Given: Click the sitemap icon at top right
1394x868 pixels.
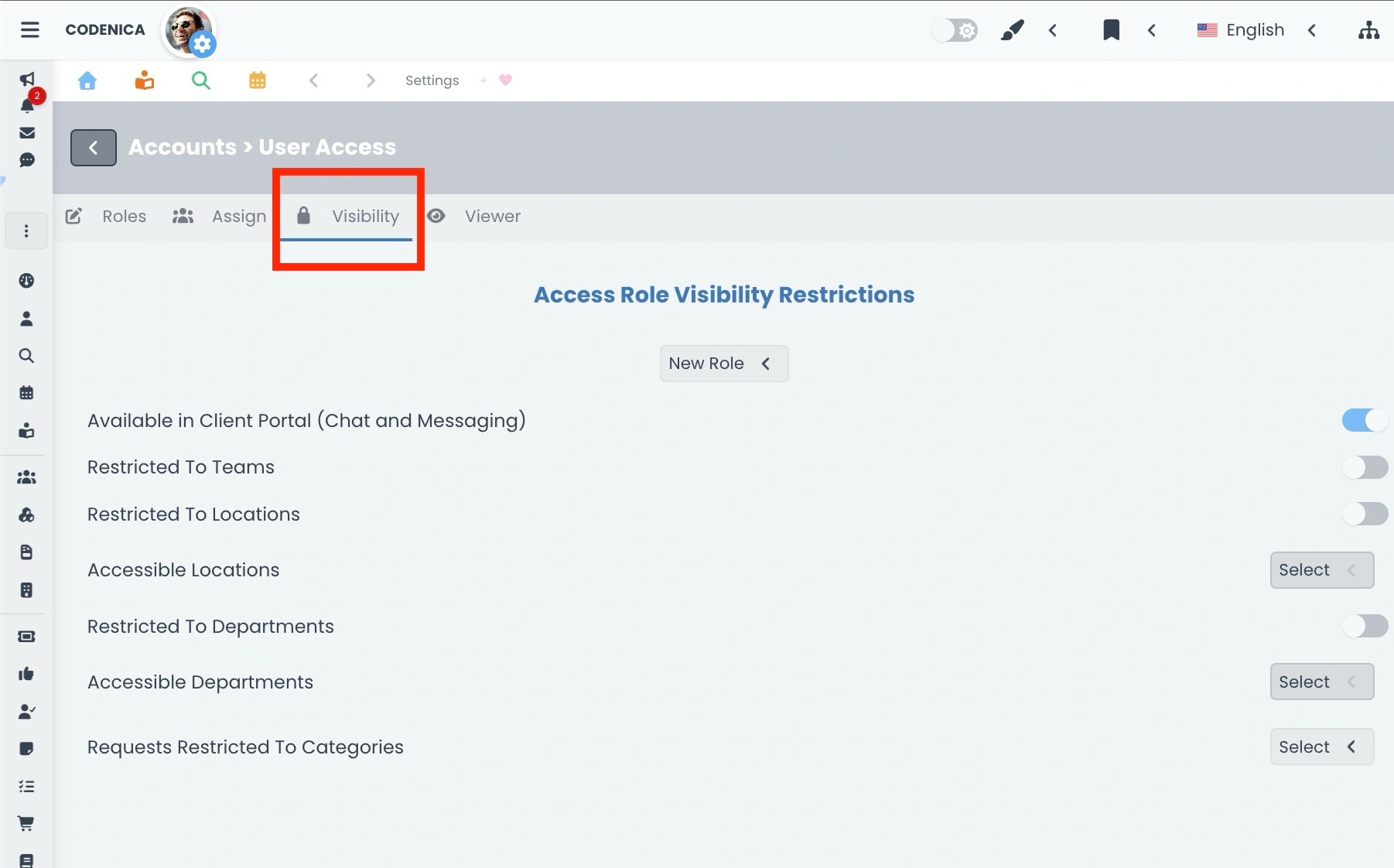Looking at the screenshot, I should 1368,30.
